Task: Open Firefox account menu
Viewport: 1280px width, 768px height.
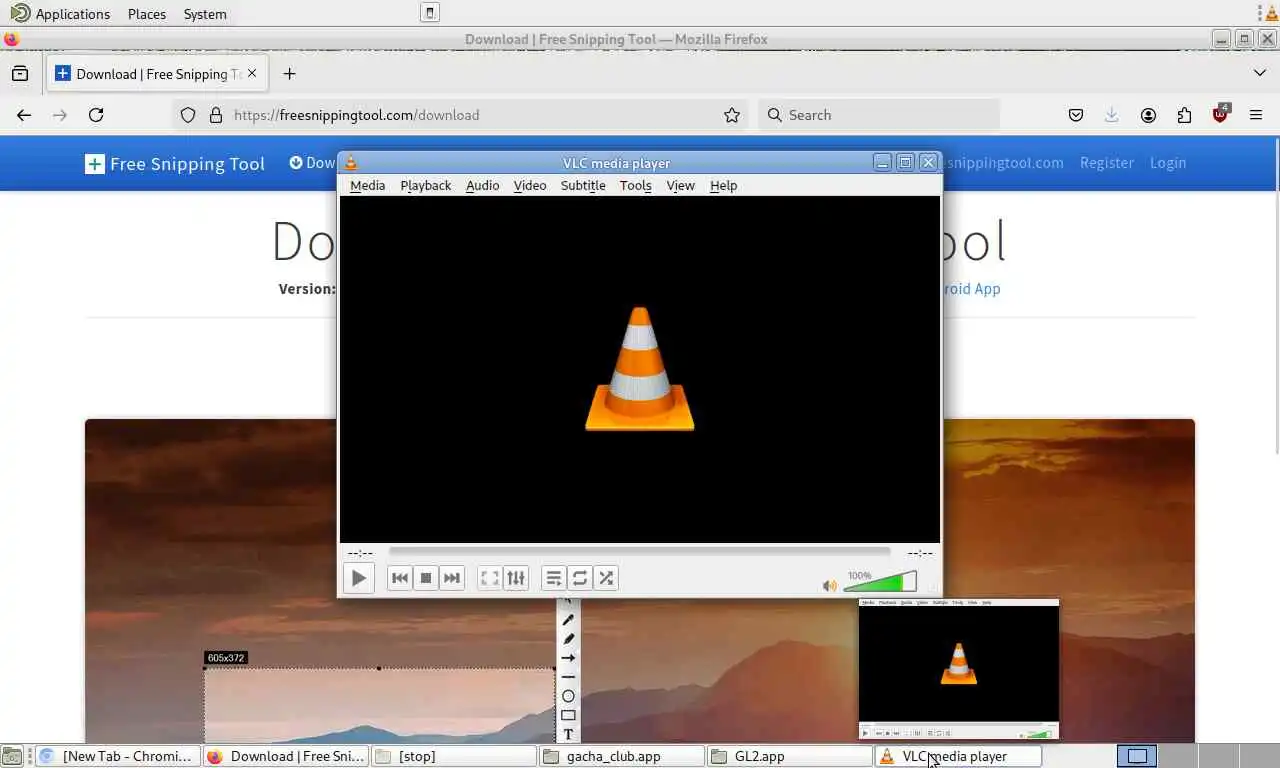Action: (x=1148, y=115)
